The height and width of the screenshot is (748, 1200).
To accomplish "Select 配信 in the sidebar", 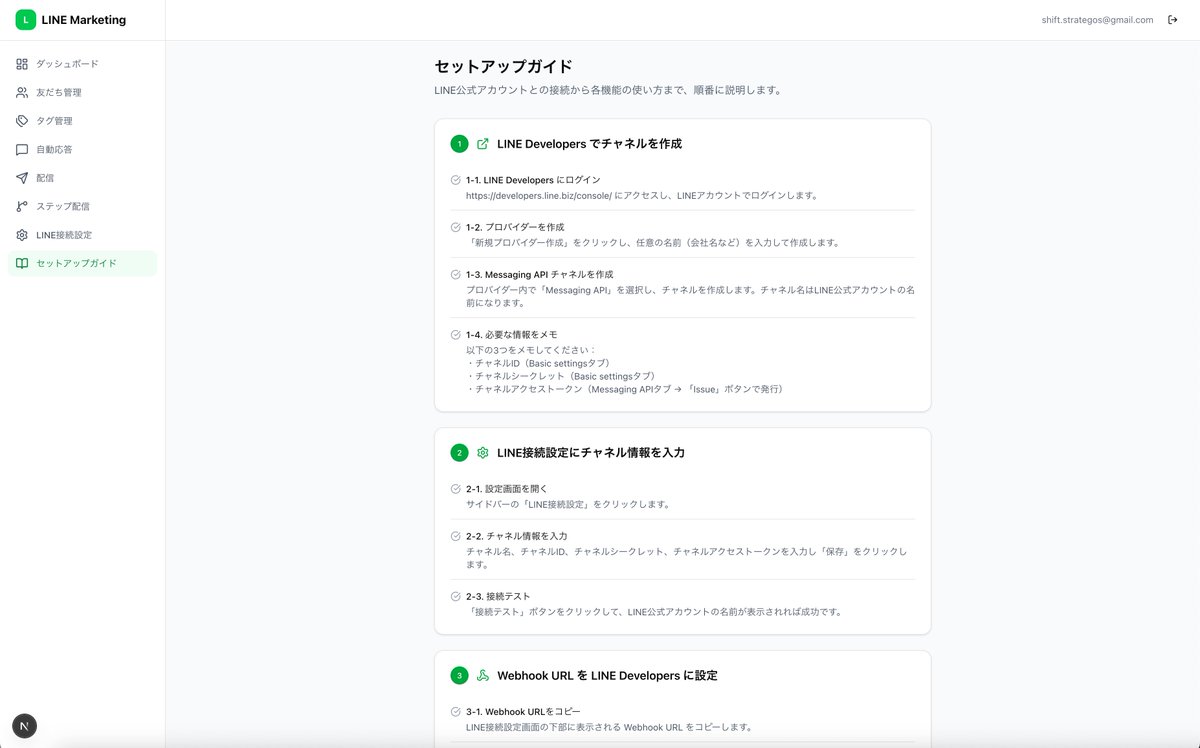I will click(x=82, y=178).
